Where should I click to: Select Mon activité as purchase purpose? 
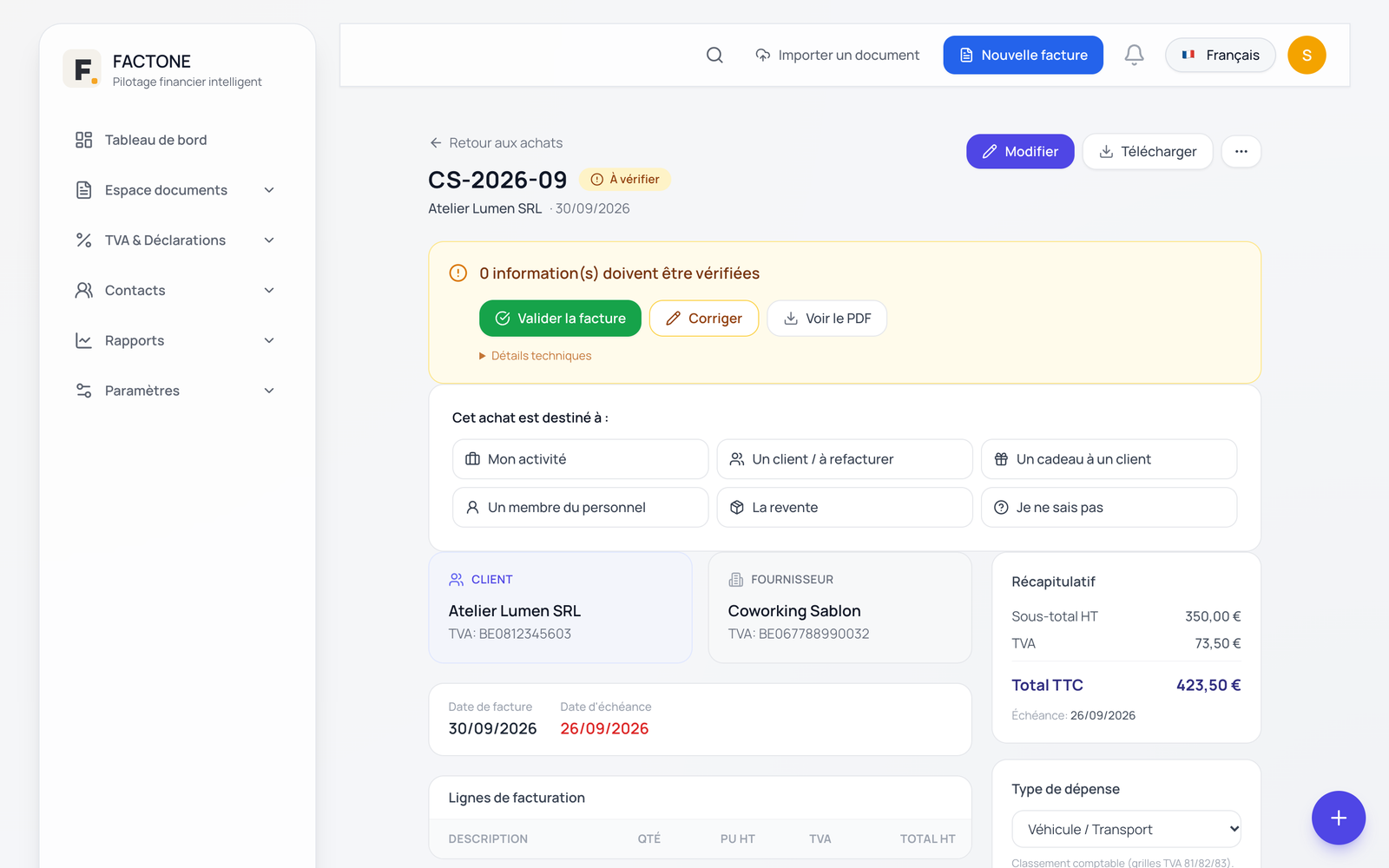580,459
